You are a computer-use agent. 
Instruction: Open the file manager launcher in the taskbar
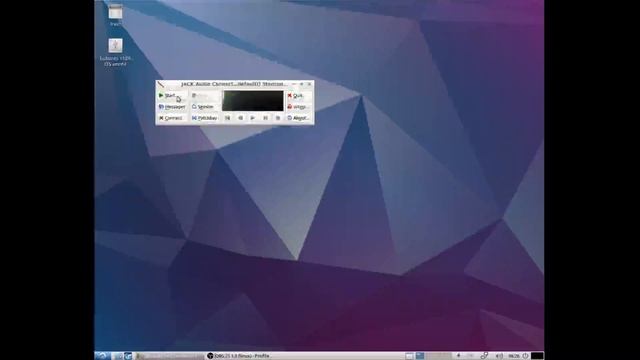118,356
